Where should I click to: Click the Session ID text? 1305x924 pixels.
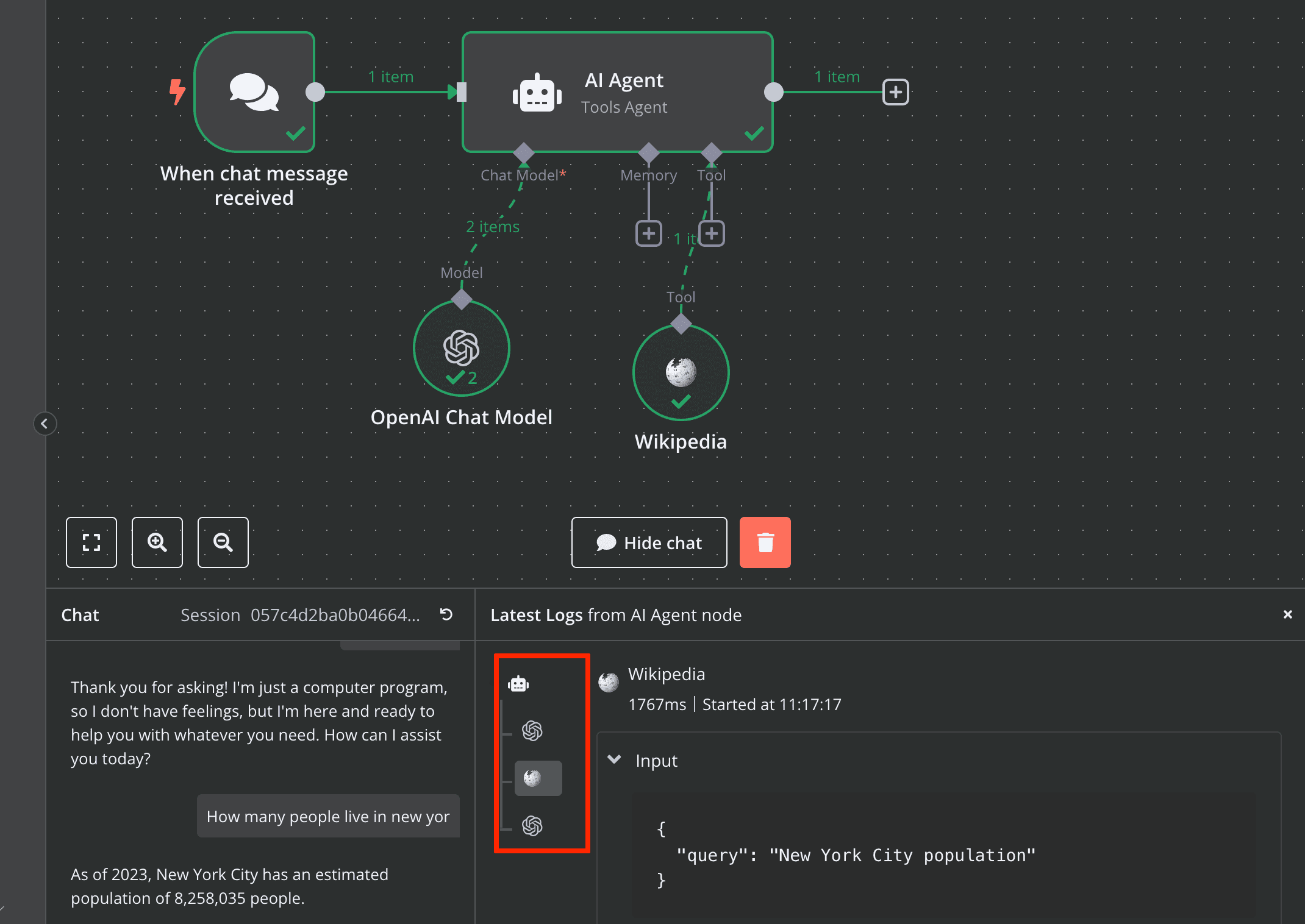[335, 615]
